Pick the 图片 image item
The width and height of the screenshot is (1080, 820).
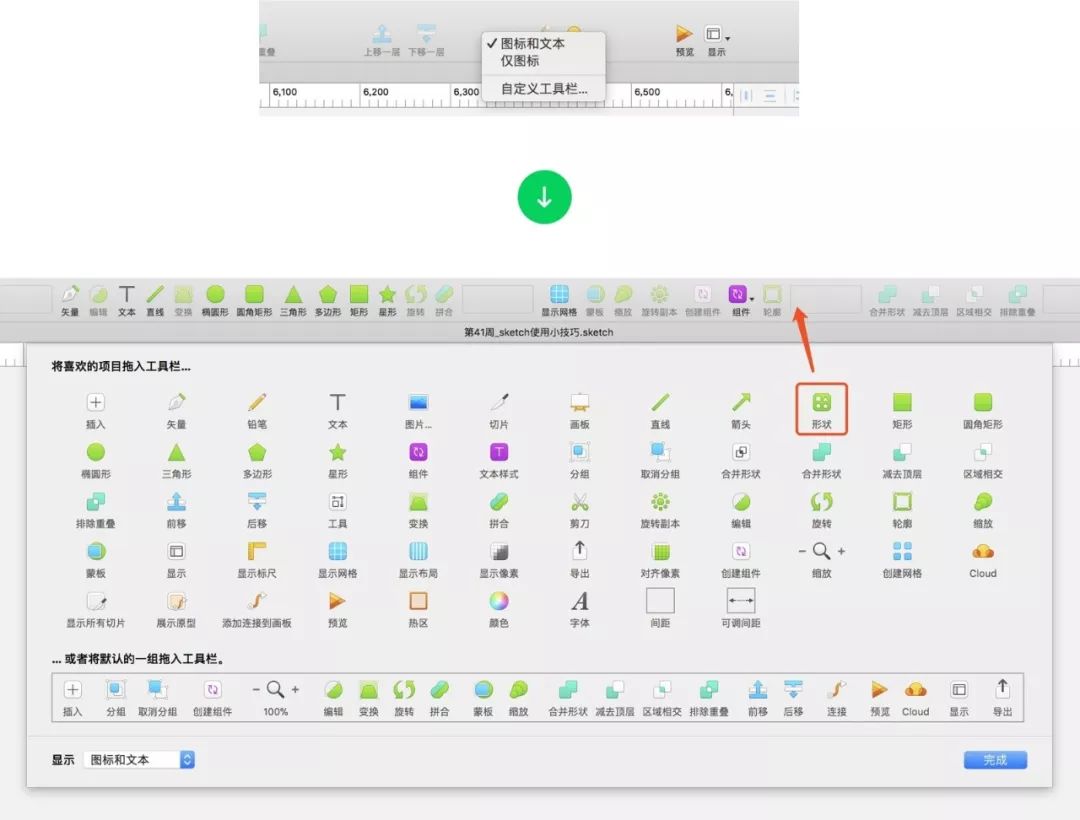coord(418,411)
